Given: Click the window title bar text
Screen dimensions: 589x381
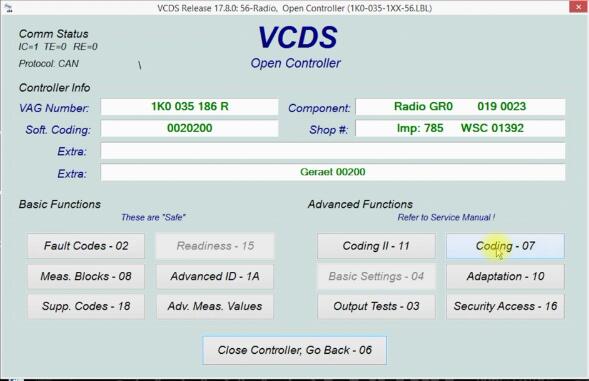Looking at the screenshot, I should pos(294,8).
